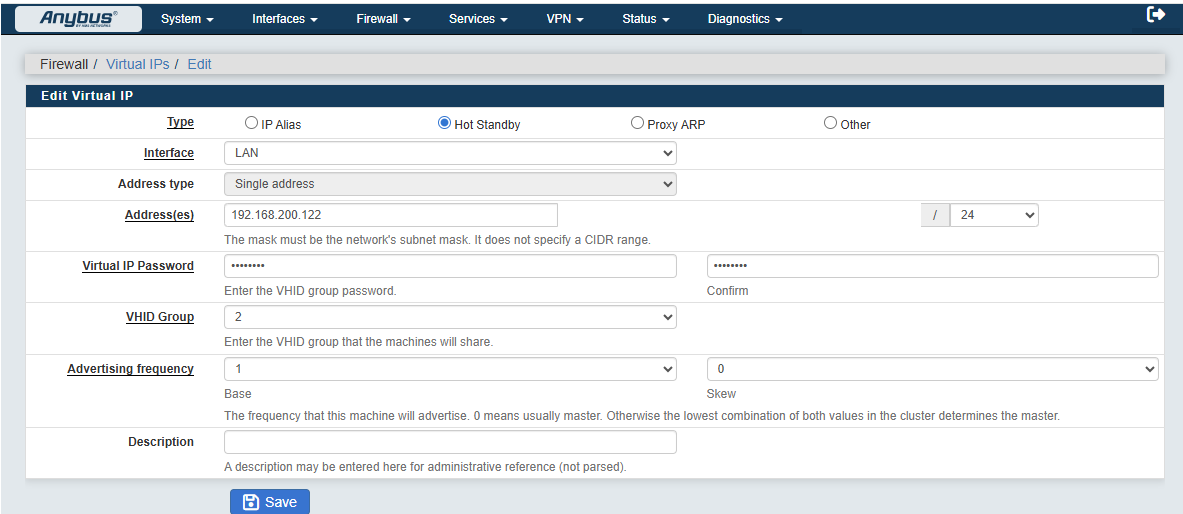Click the Anybus logo

[x=78, y=18]
